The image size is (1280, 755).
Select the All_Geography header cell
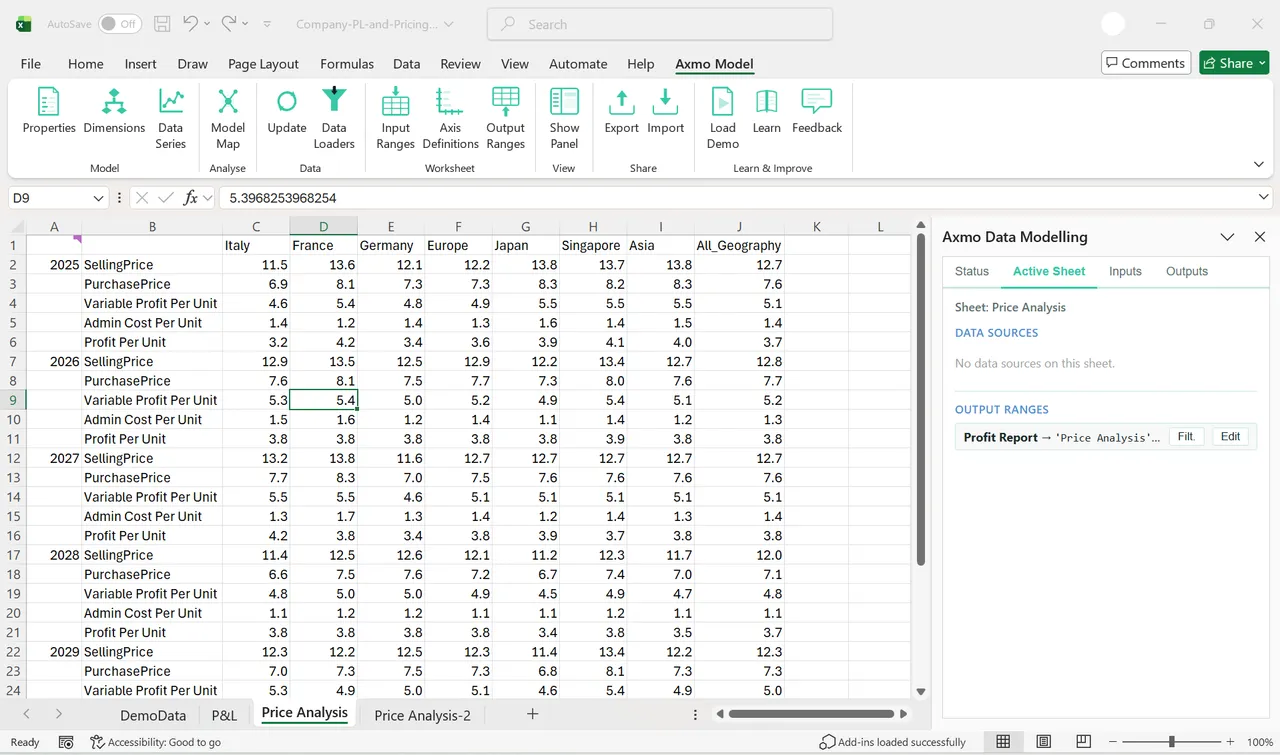739,245
